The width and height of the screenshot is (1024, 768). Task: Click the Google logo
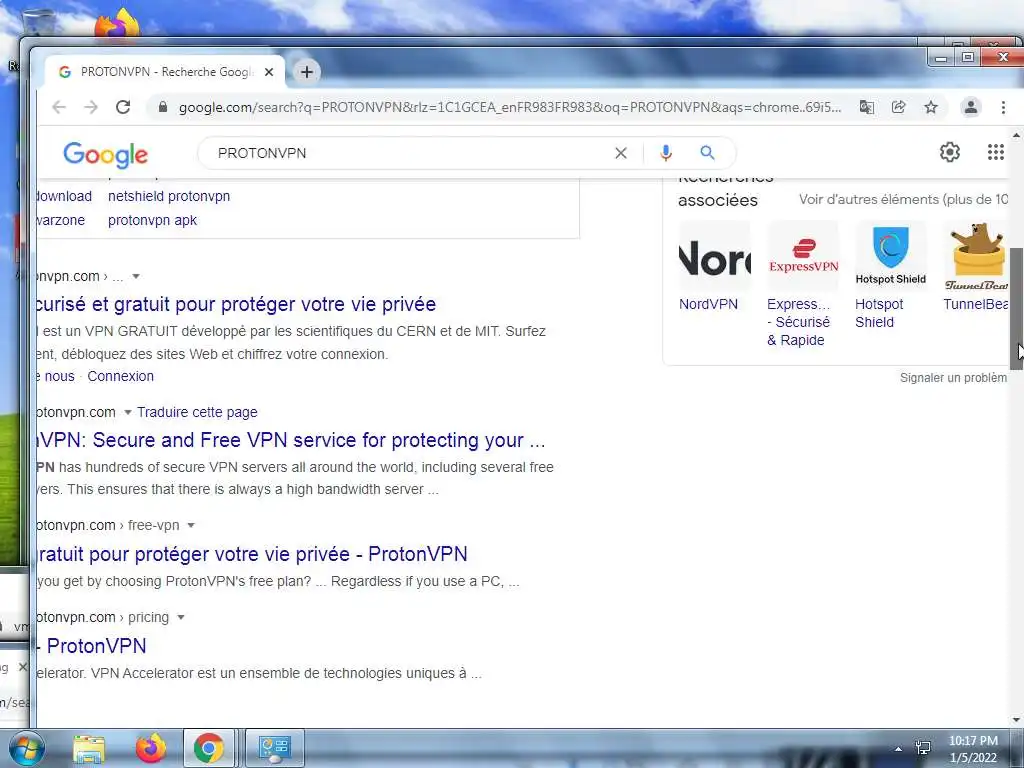point(105,154)
